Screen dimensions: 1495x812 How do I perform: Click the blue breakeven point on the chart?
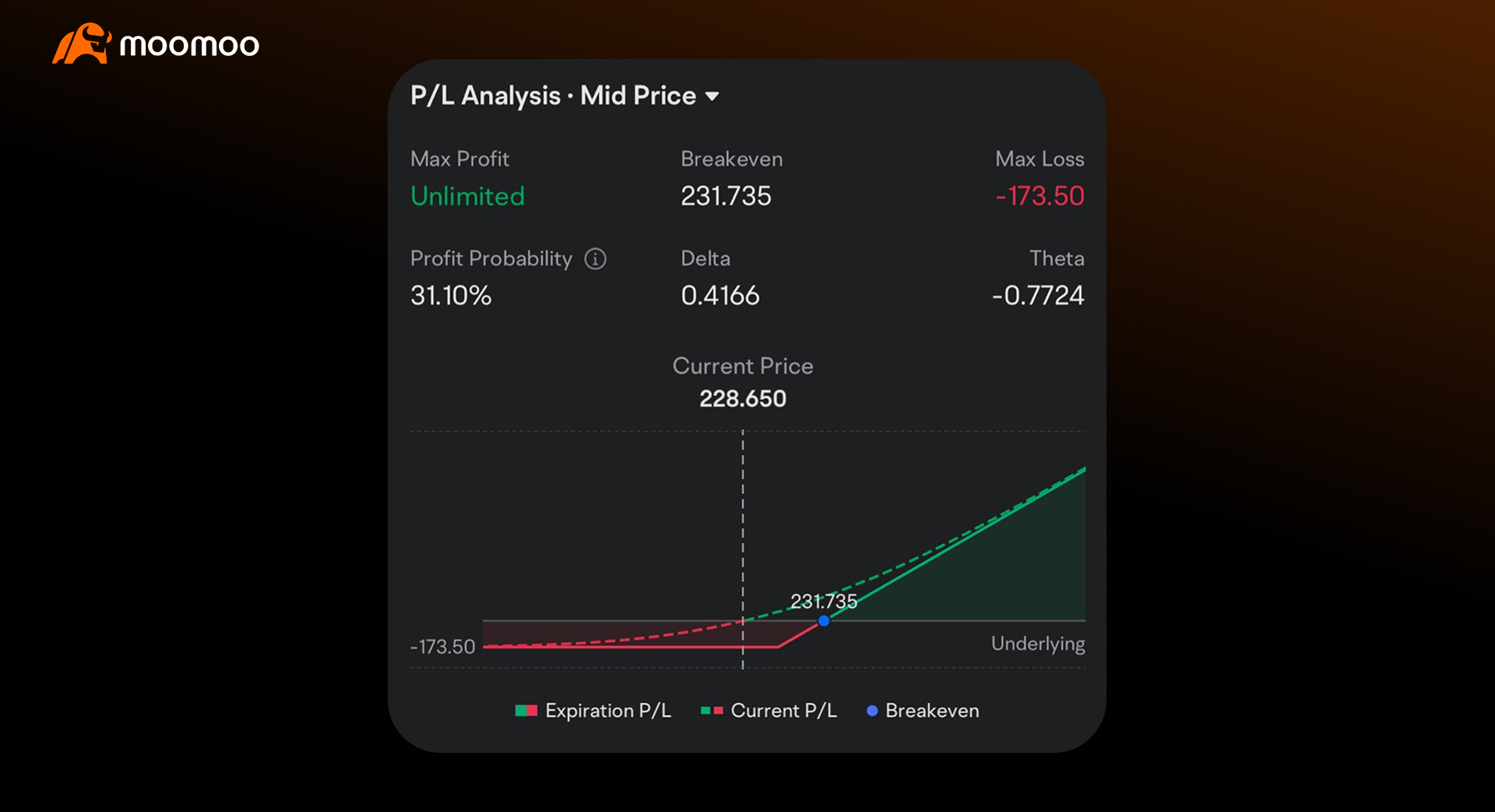(824, 620)
